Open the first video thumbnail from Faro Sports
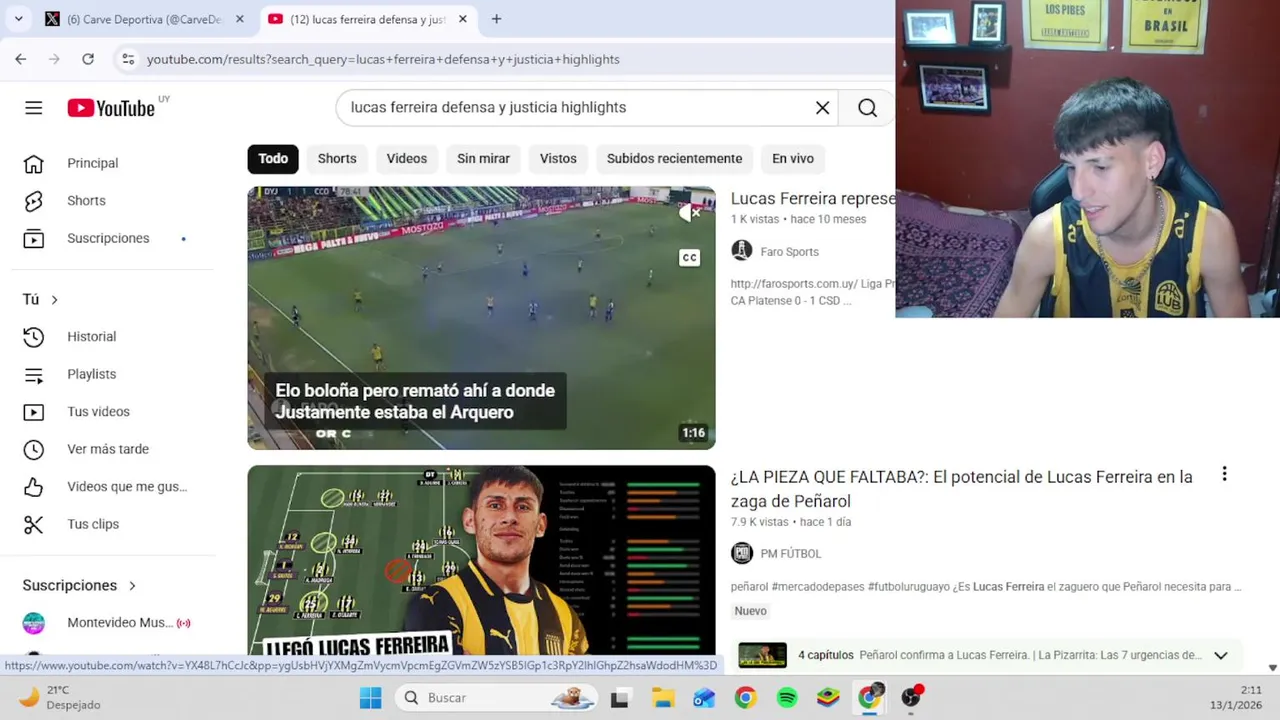1280x720 pixels. click(x=481, y=318)
